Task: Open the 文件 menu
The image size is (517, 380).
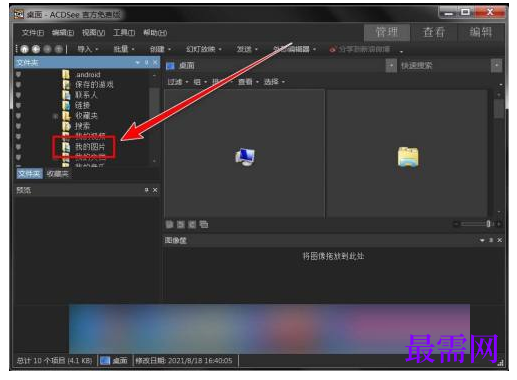Action: tap(33, 33)
